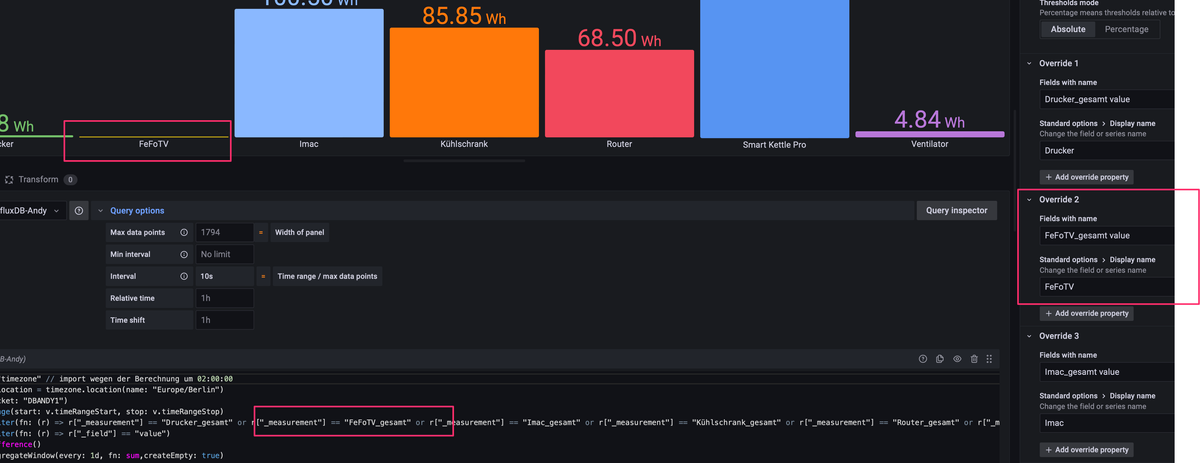The width and height of the screenshot is (1200, 463).
Task: Click the query drag handle icon
Action: tap(990, 359)
